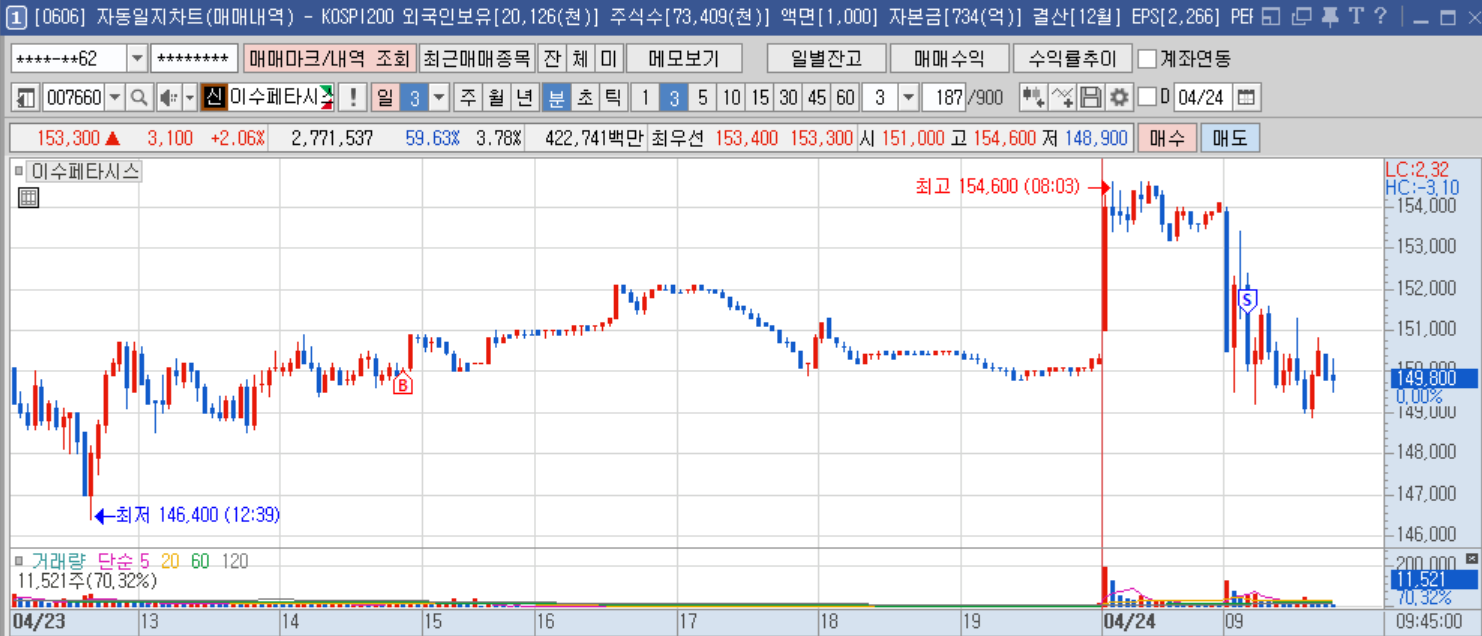Click the date field showing 04/24
1482x636 pixels.
(x=1202, y=98)
